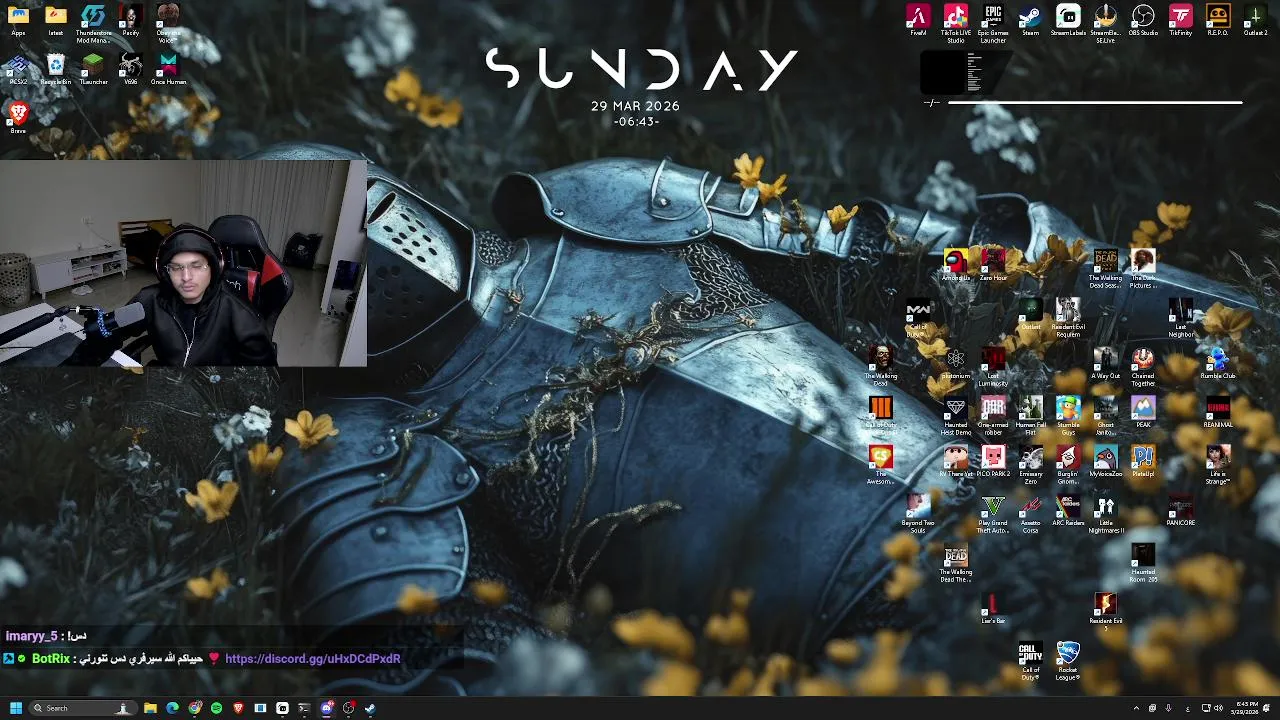This screenshot has height=720, width=1280.
Task: Launch the Emissary Zero shortcut
Action: tap(1030, 464)
